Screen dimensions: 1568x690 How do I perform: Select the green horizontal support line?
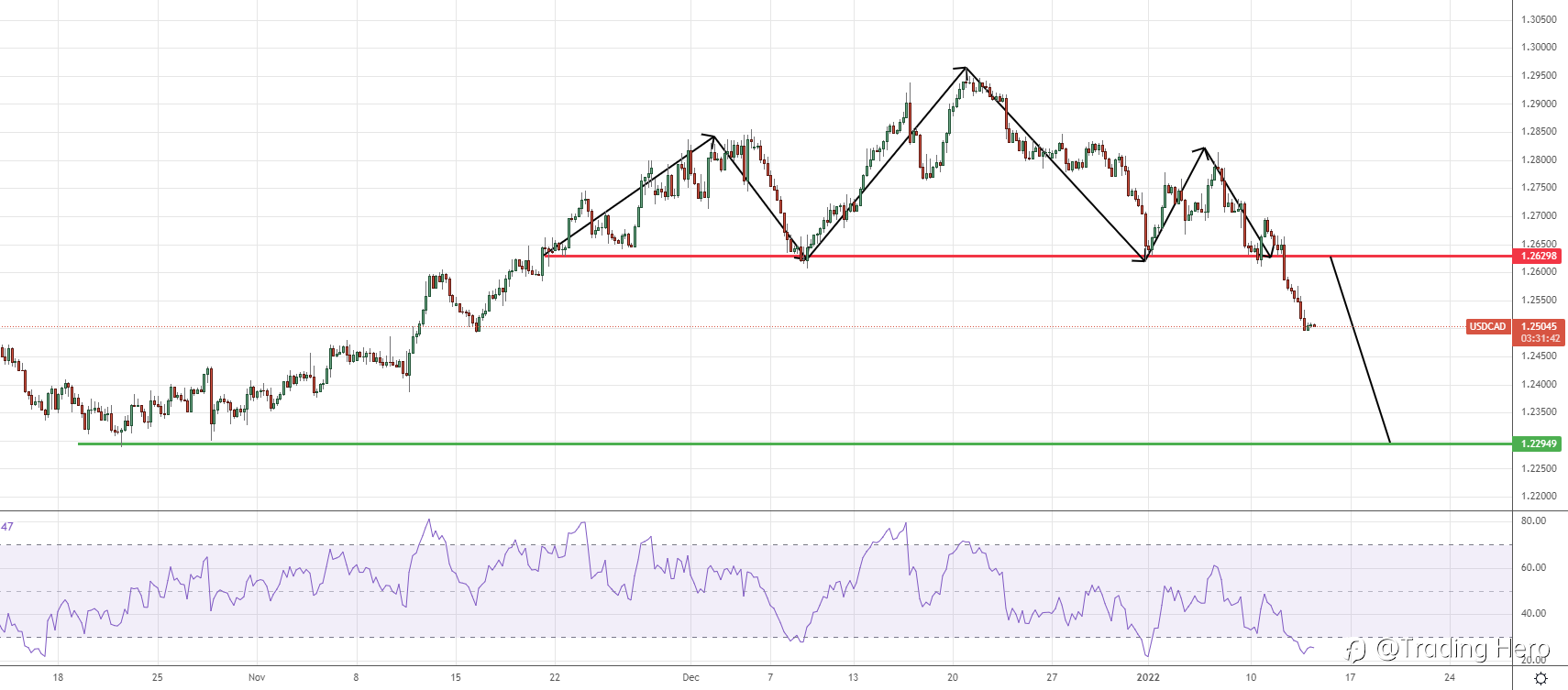click(794, 444)
